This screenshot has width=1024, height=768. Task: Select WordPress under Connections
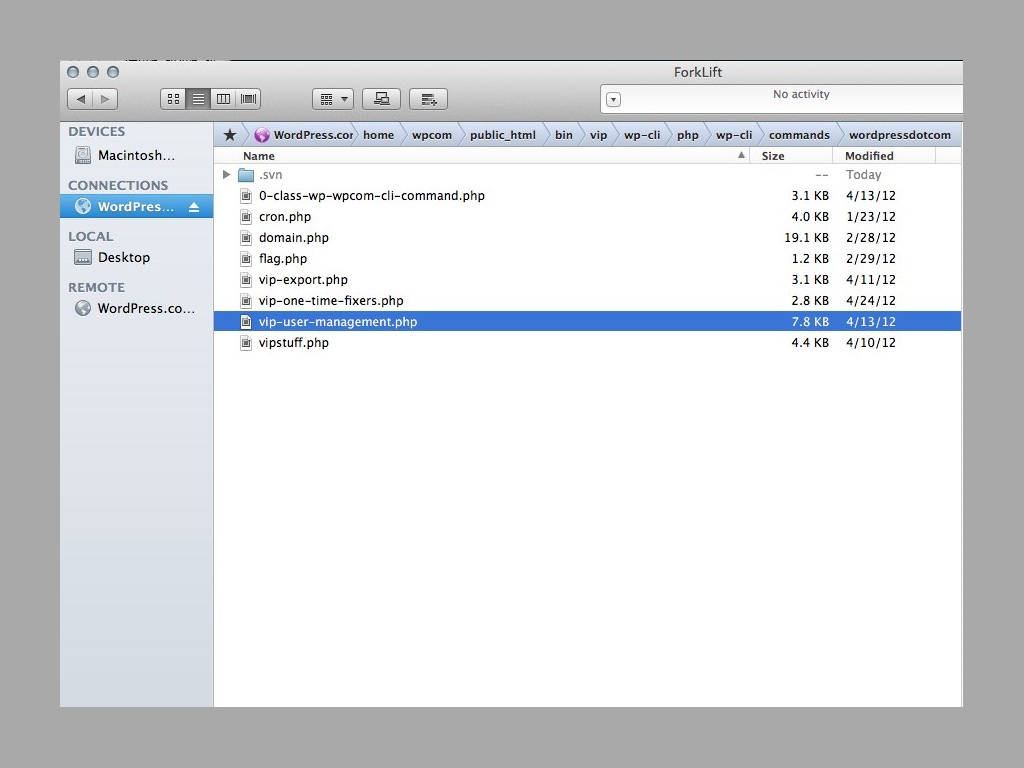(x=136, y=206)
